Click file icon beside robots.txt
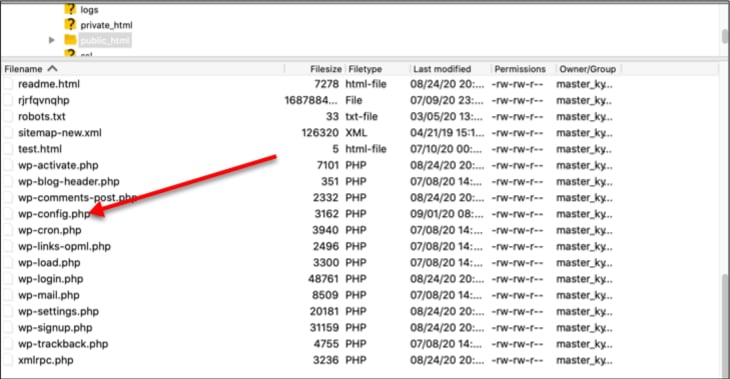The image size is (730, 379). click(8, 116)
